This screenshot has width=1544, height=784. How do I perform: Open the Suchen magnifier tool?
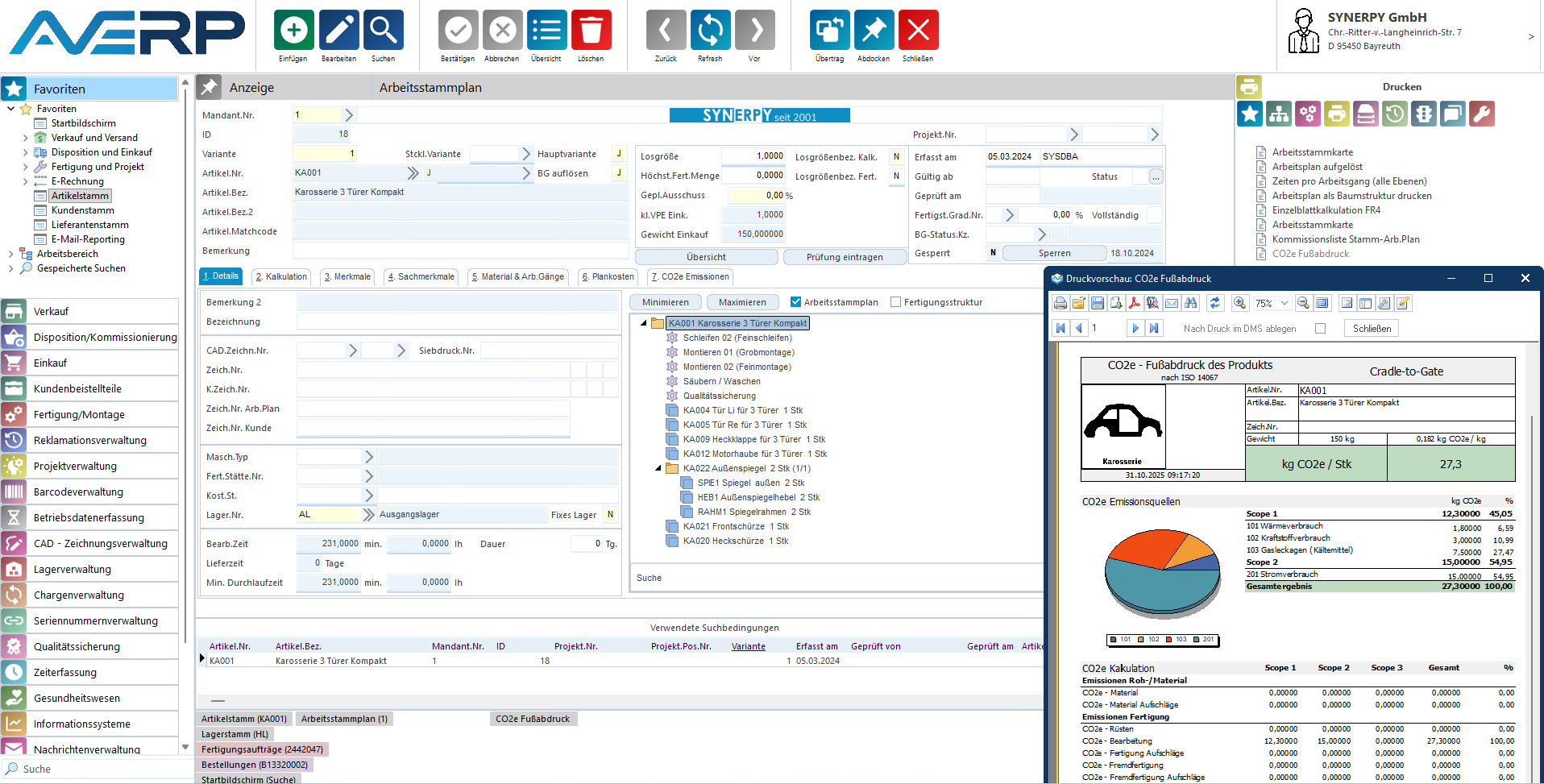point(383,31)
